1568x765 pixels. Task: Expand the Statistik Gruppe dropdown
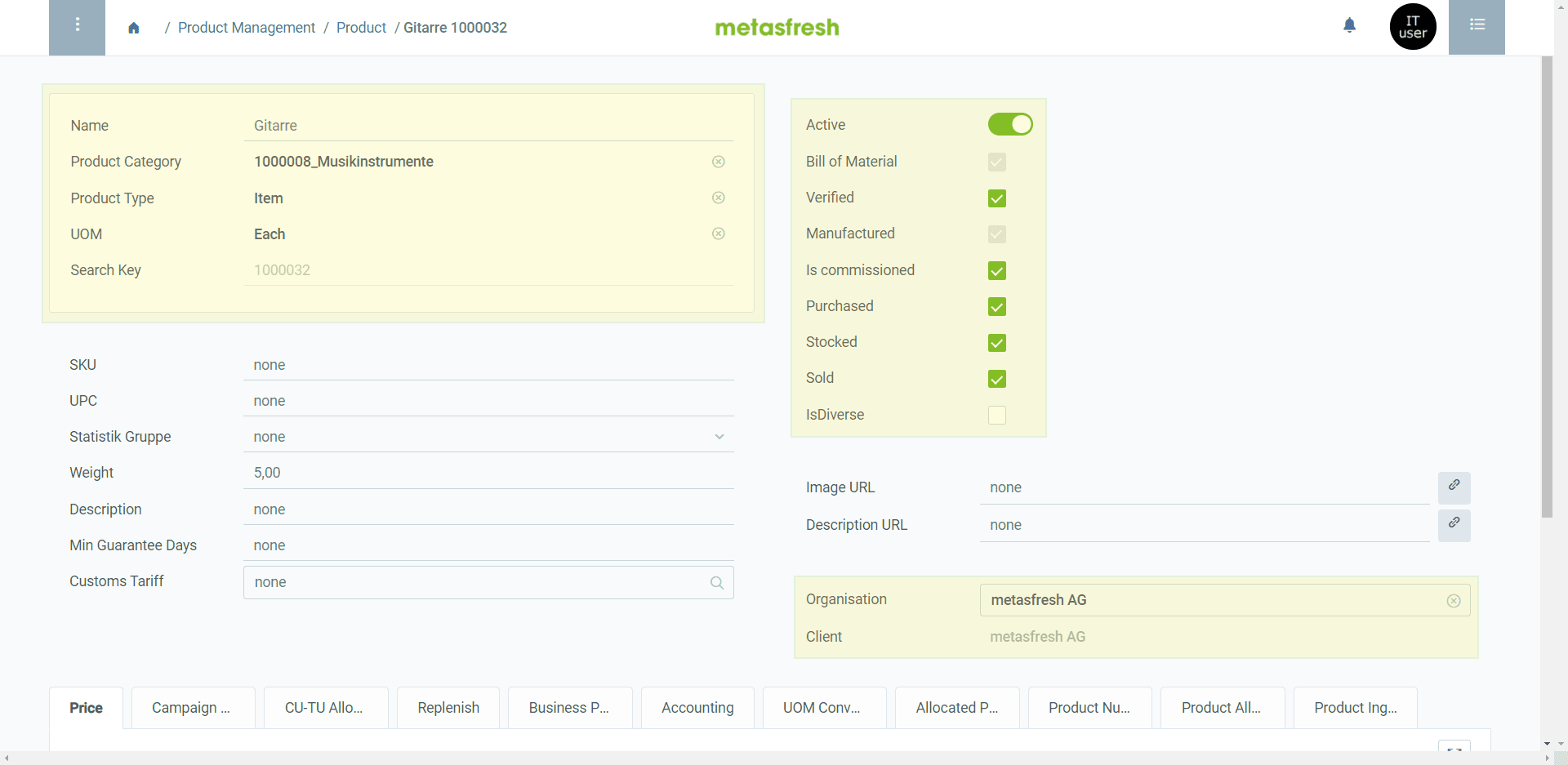pyautogui.click(x=719, y=437)
